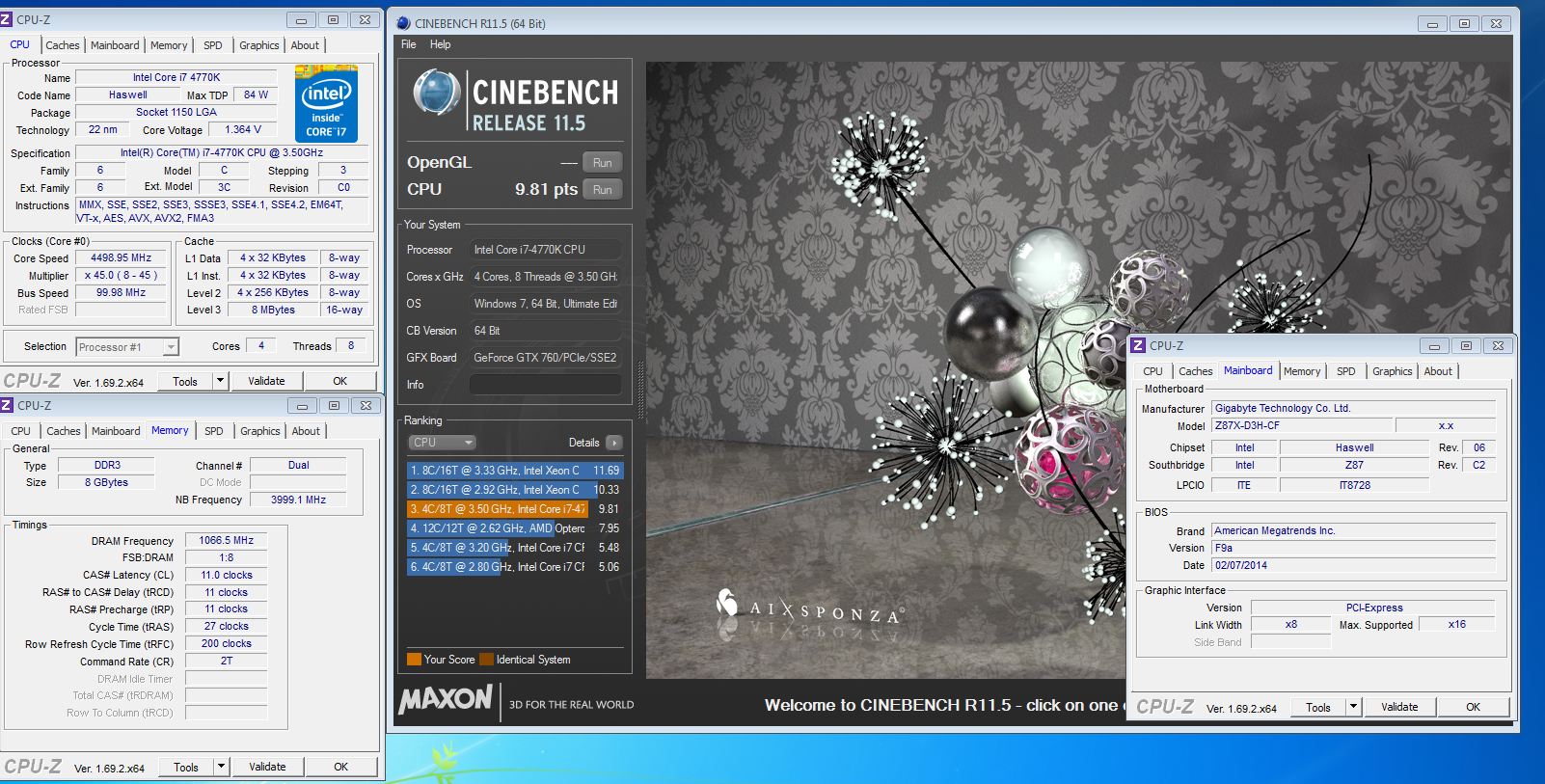Open the Help menu in Cinebench

[x=440, y=44]
